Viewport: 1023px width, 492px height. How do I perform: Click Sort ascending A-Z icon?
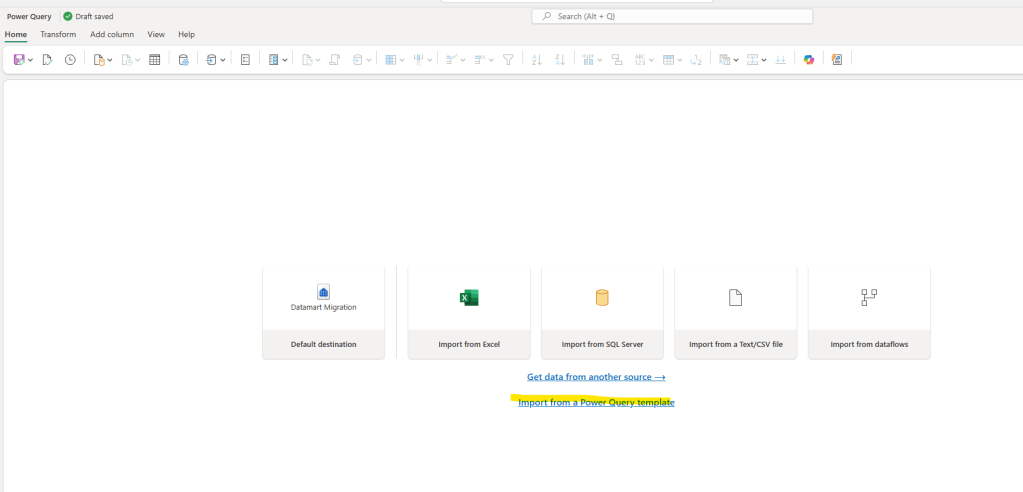pyautogui.click(x=537, y=59)
